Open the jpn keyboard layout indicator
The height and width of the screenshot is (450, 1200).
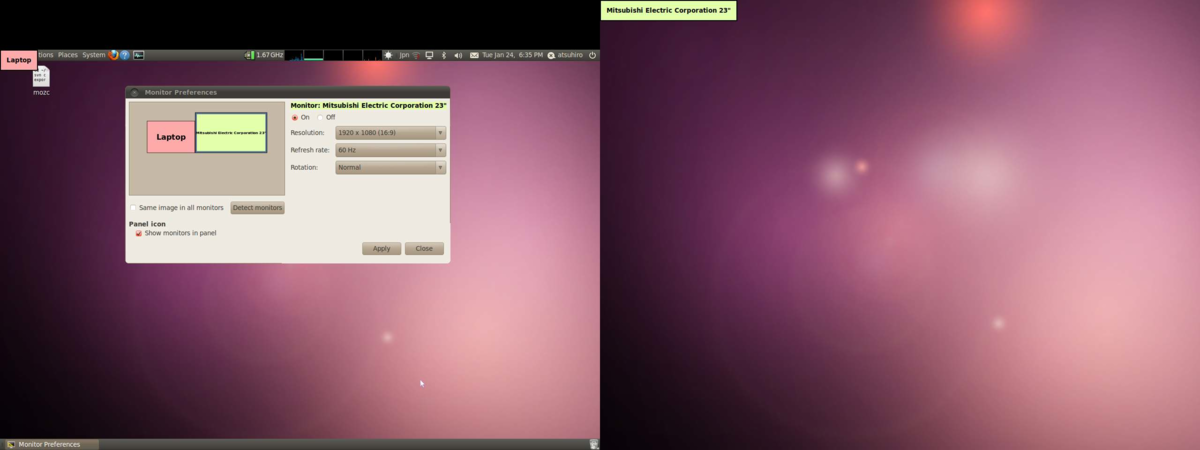[404, 55]
